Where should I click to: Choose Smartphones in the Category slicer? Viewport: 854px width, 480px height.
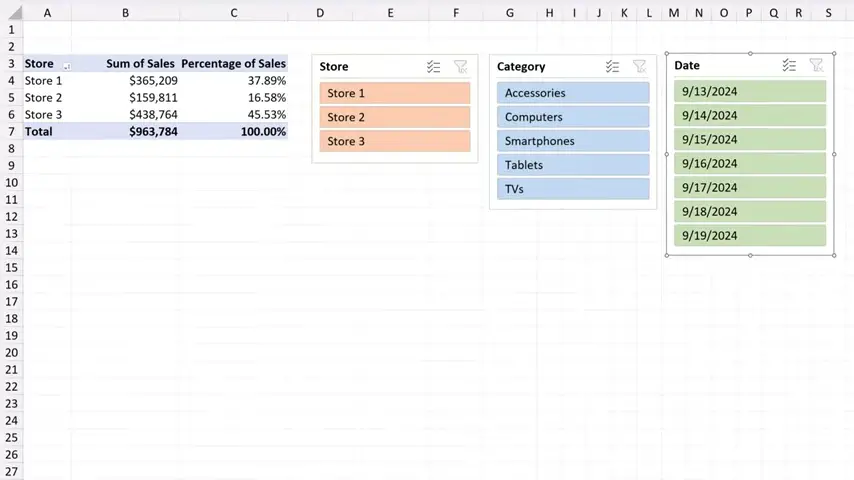[x=573, y=141]
